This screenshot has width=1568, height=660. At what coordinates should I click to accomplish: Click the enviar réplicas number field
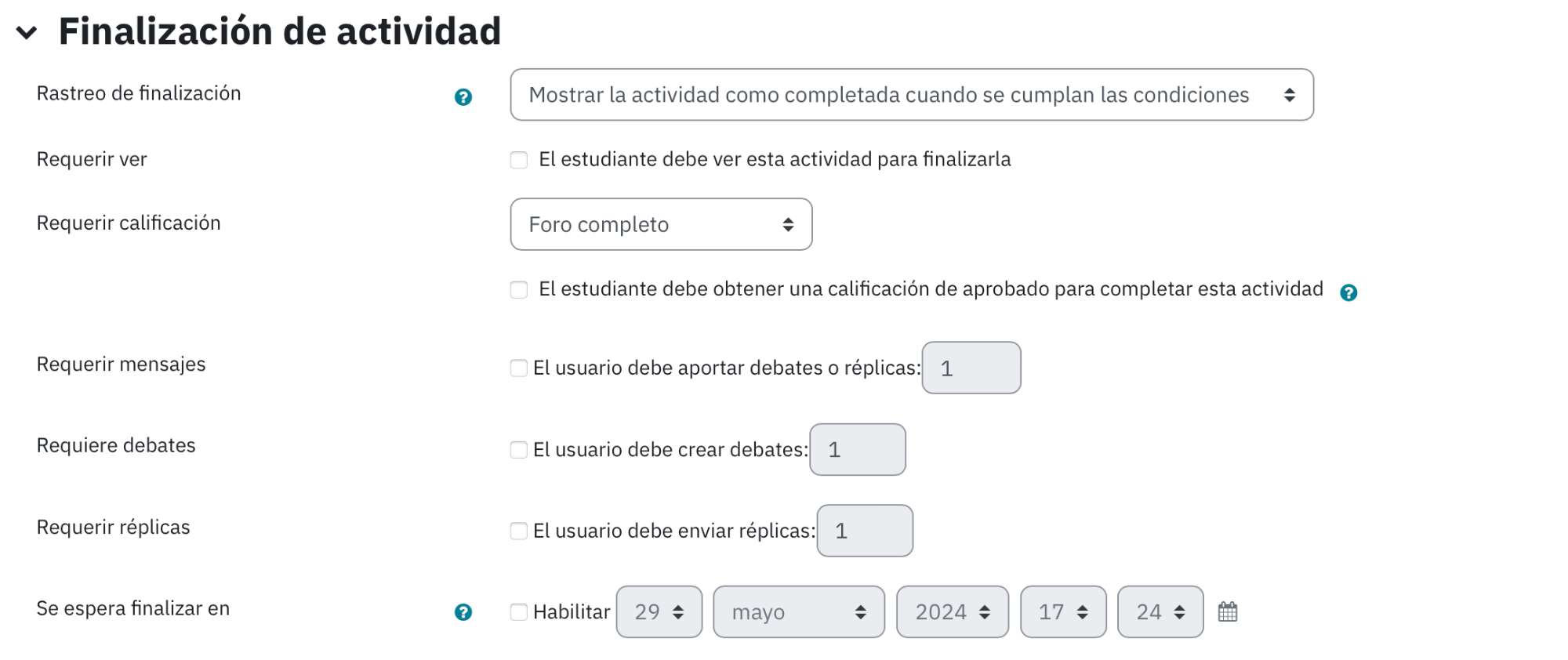coord(865,531)
